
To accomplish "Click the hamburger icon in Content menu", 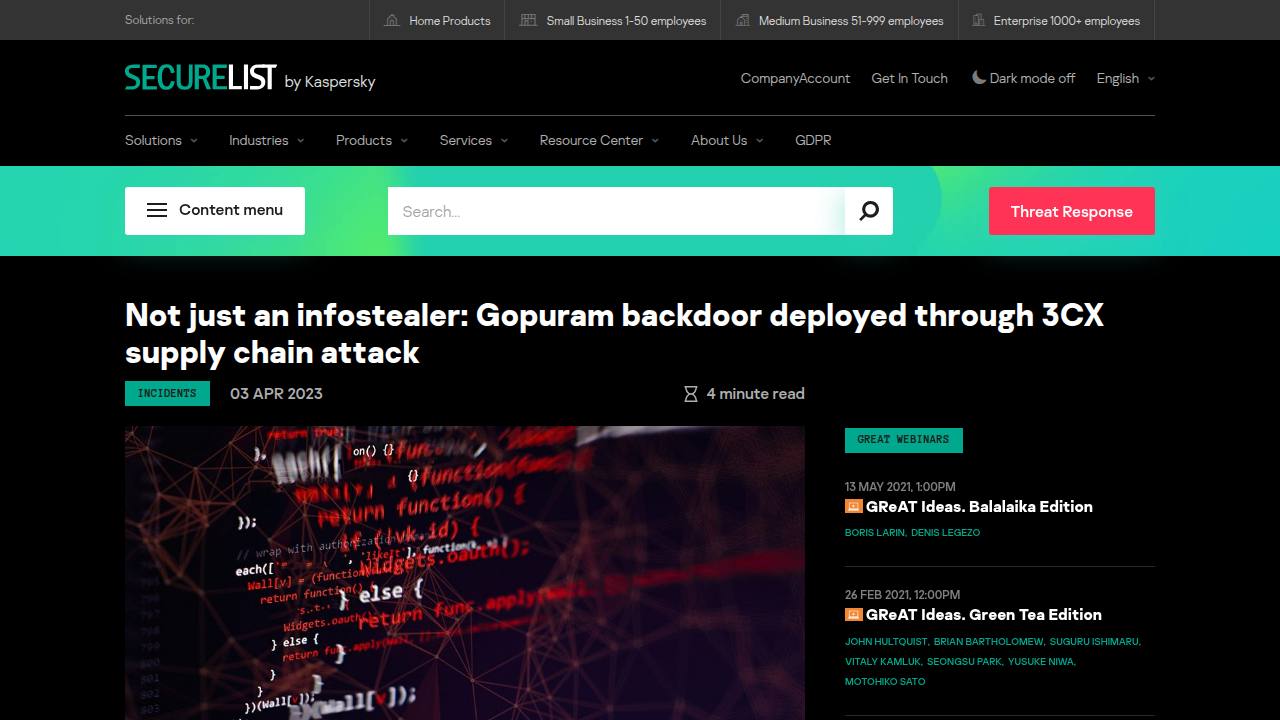I will pos(157,210).
